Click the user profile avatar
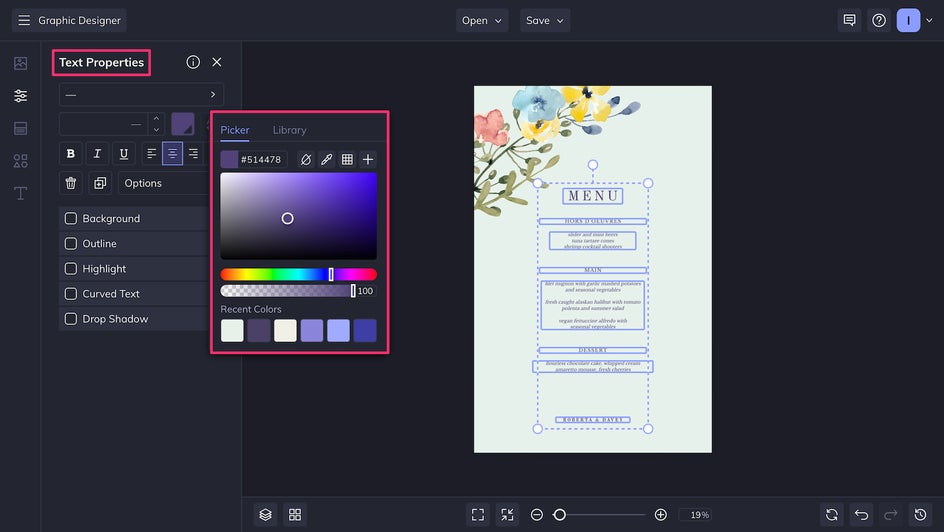944x532 pixels. 908,20
